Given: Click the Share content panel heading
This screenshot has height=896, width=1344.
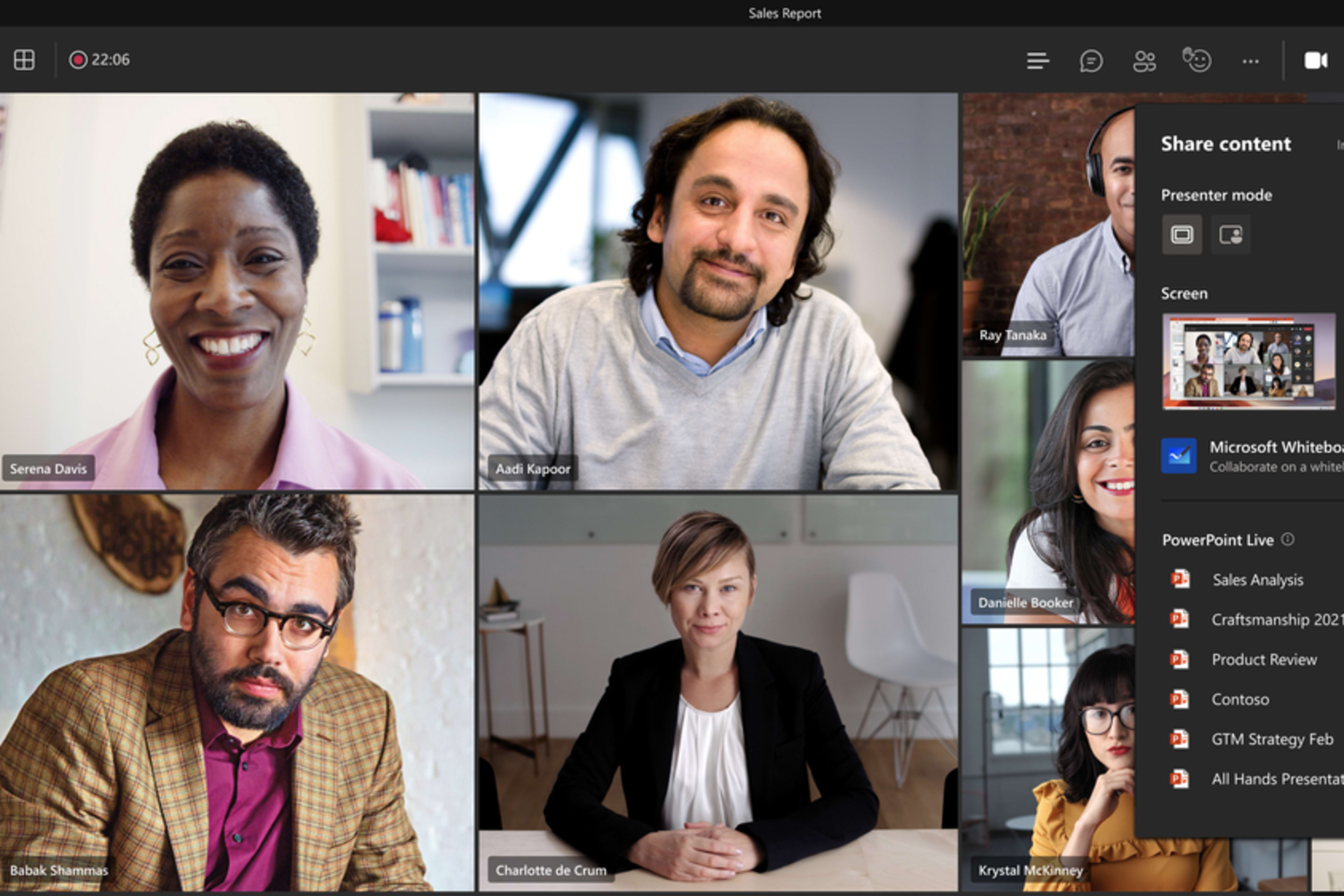Looking at the screenshot, I should click(1226, 143).
